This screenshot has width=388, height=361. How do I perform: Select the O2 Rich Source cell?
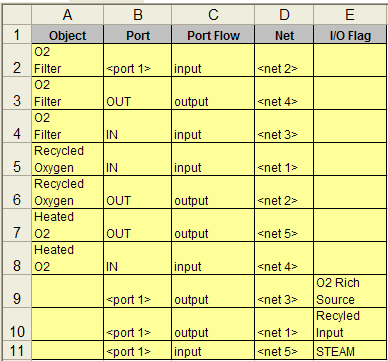pos(351,291)
